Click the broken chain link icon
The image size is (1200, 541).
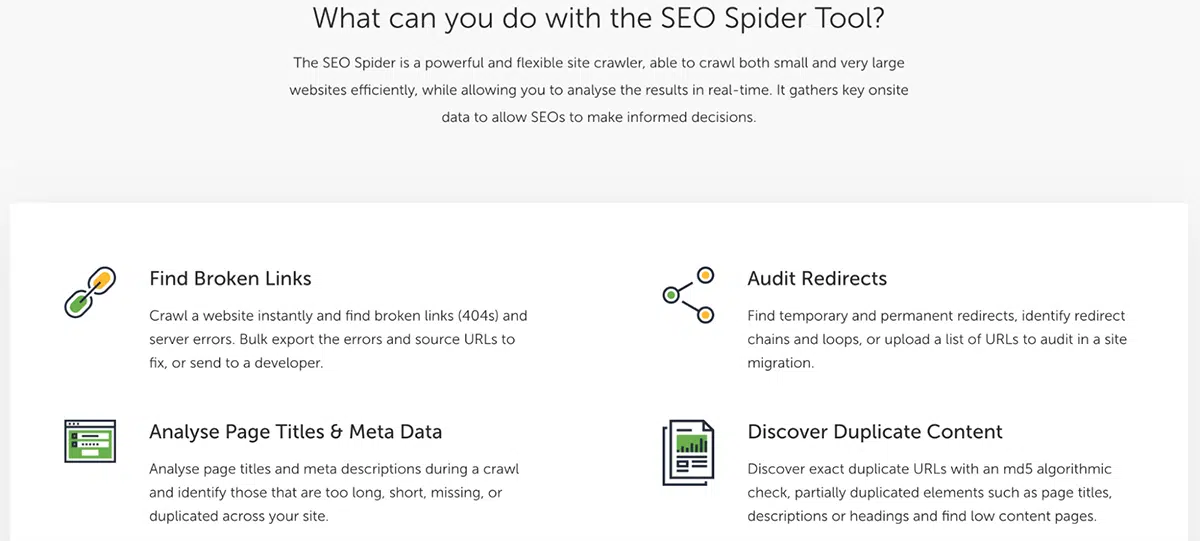click(90, 292)
